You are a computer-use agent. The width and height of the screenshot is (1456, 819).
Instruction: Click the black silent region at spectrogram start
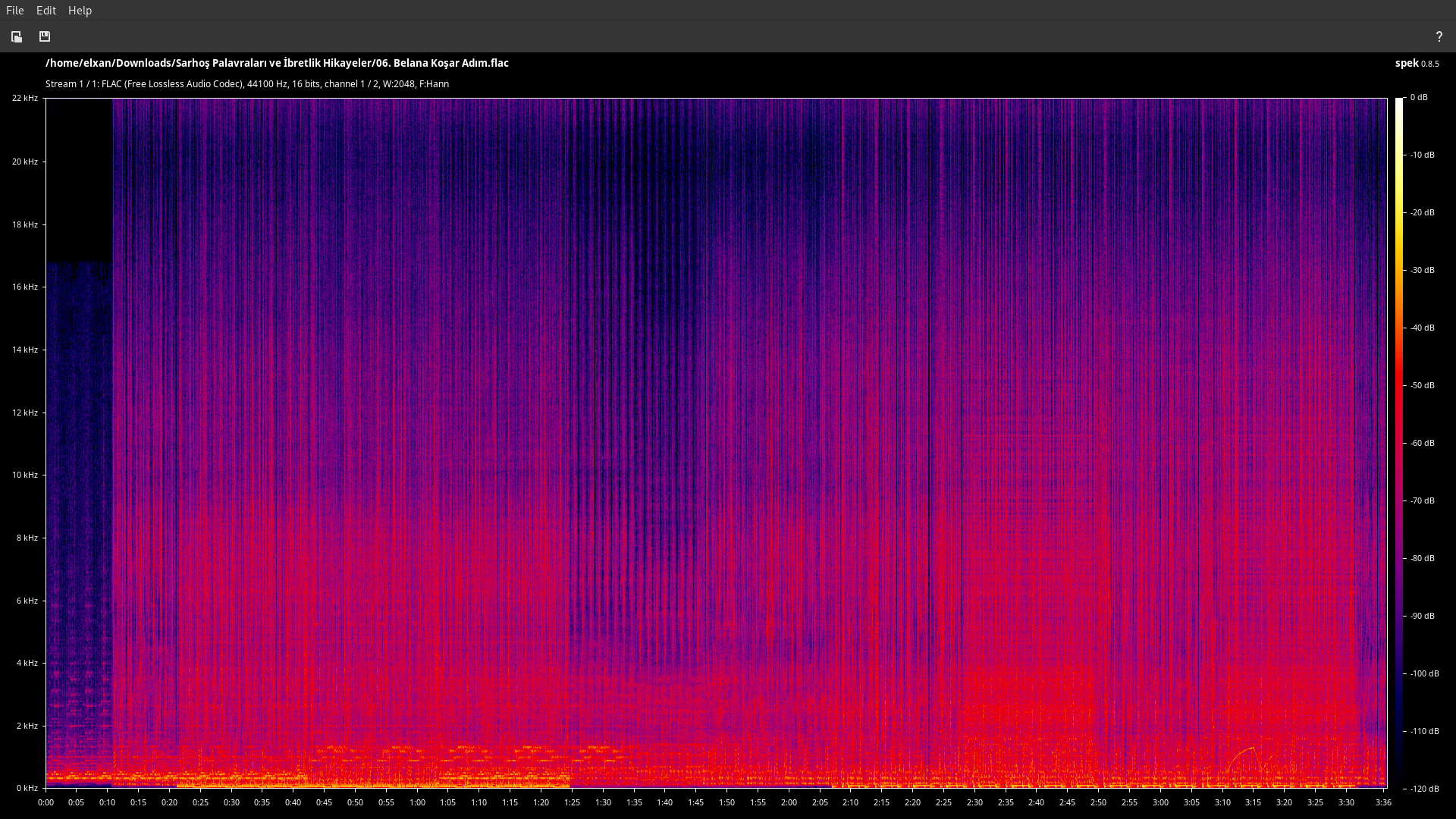point(79,179)
